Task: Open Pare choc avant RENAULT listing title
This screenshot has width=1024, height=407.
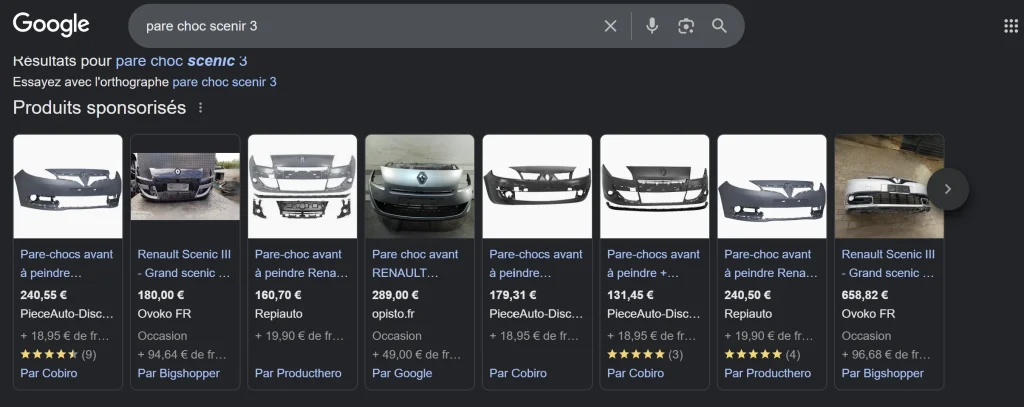Action: click(415, 263)
